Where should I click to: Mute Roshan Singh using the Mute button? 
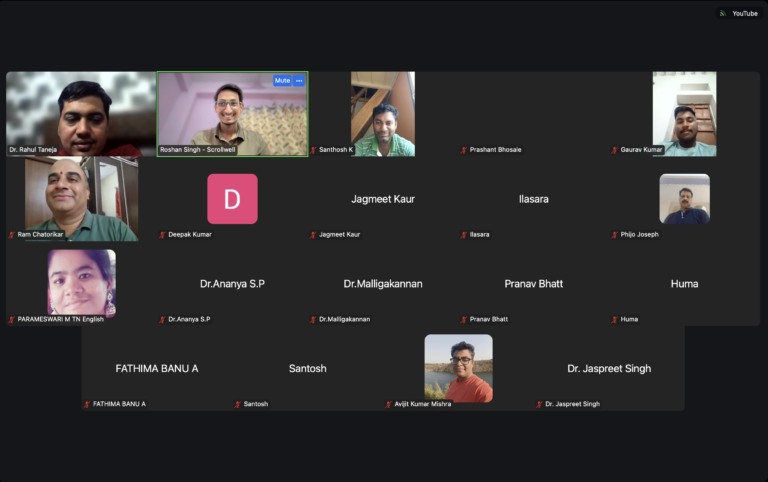[282, 81]
